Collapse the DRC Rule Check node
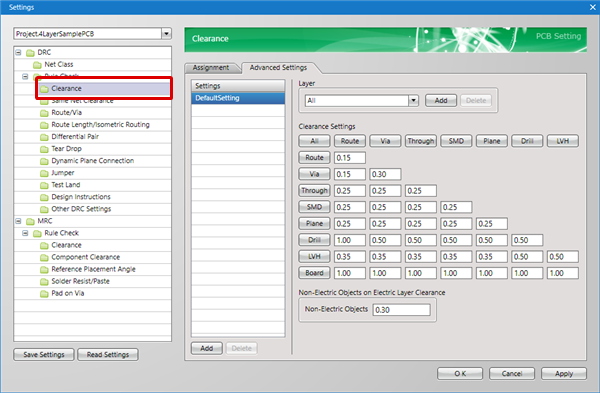Screen dimensions: 600x393 [x=25, y=77]
